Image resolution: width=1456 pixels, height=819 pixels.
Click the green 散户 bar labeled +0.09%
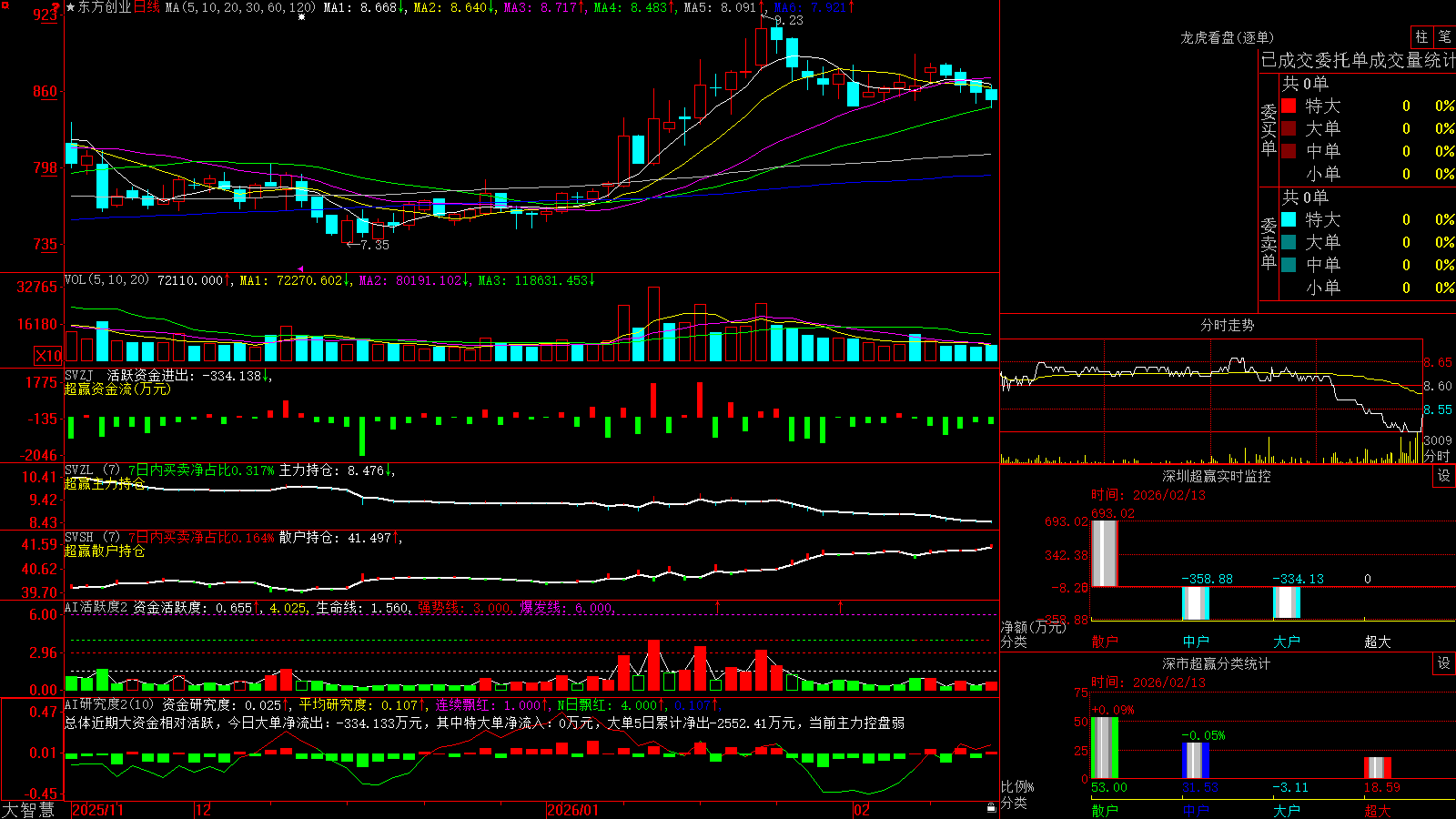[x=1105, y=748]
